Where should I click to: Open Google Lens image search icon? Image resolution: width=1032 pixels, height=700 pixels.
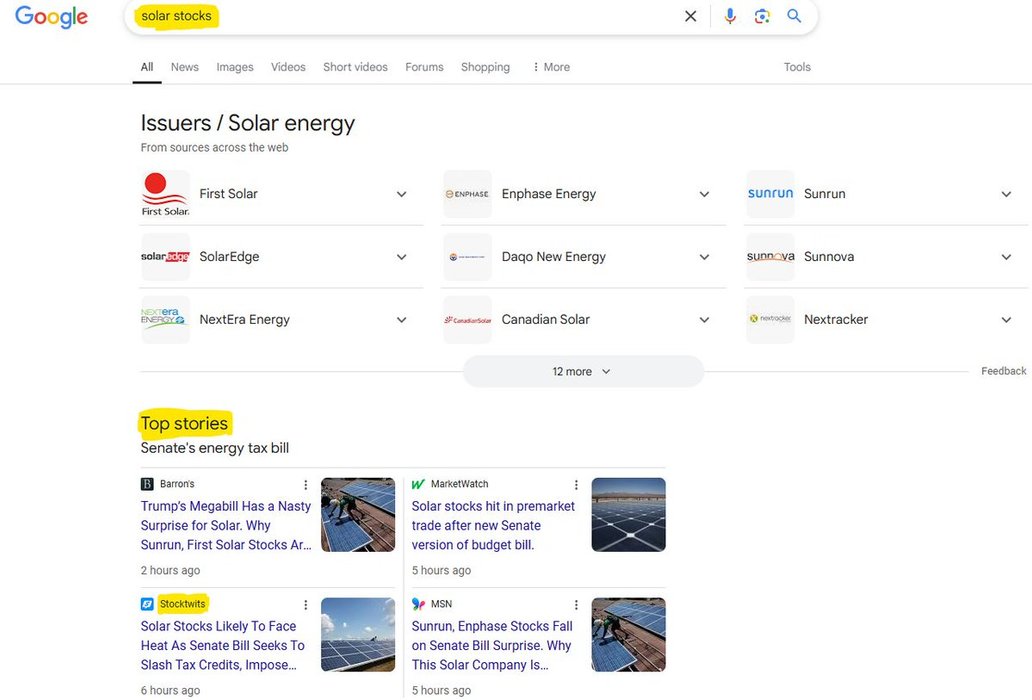pos(762,16)
